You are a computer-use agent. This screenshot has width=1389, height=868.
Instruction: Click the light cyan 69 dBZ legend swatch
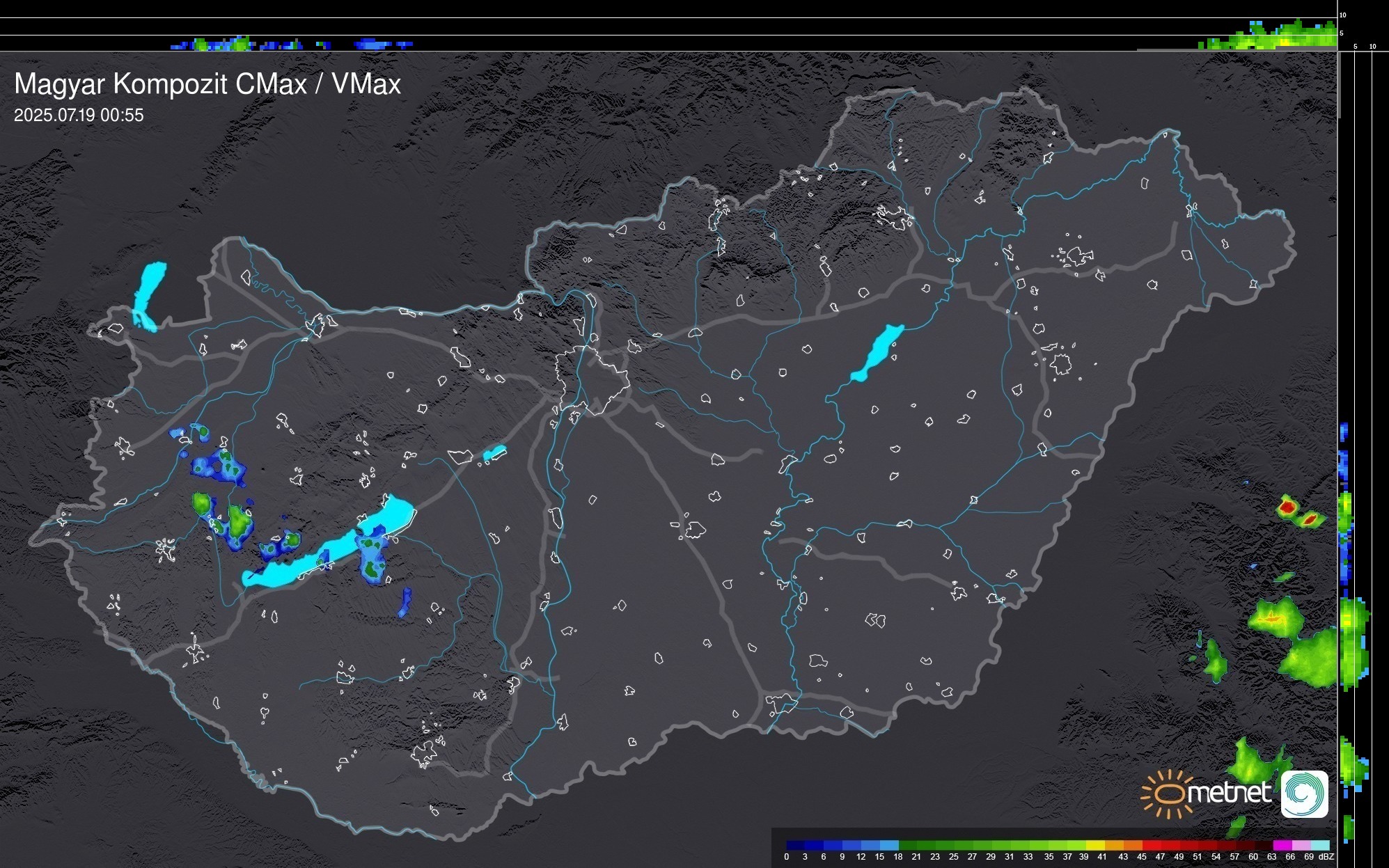pyautogui.click(x=1319, y=845)
